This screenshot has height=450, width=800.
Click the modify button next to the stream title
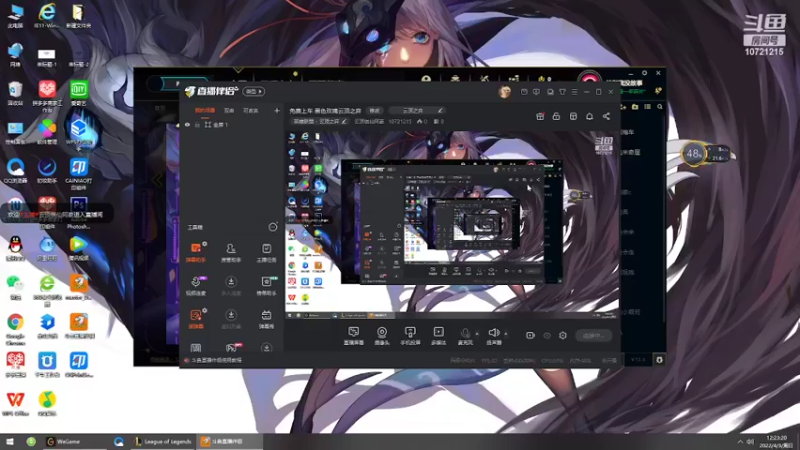pyautogui.click(x=374, y=110)
